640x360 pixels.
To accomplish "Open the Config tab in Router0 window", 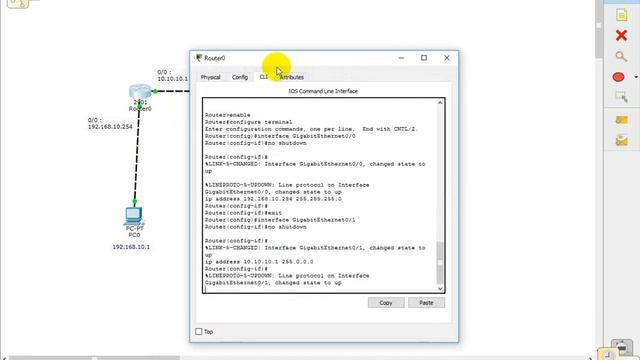I will click(x=240, y=77).
